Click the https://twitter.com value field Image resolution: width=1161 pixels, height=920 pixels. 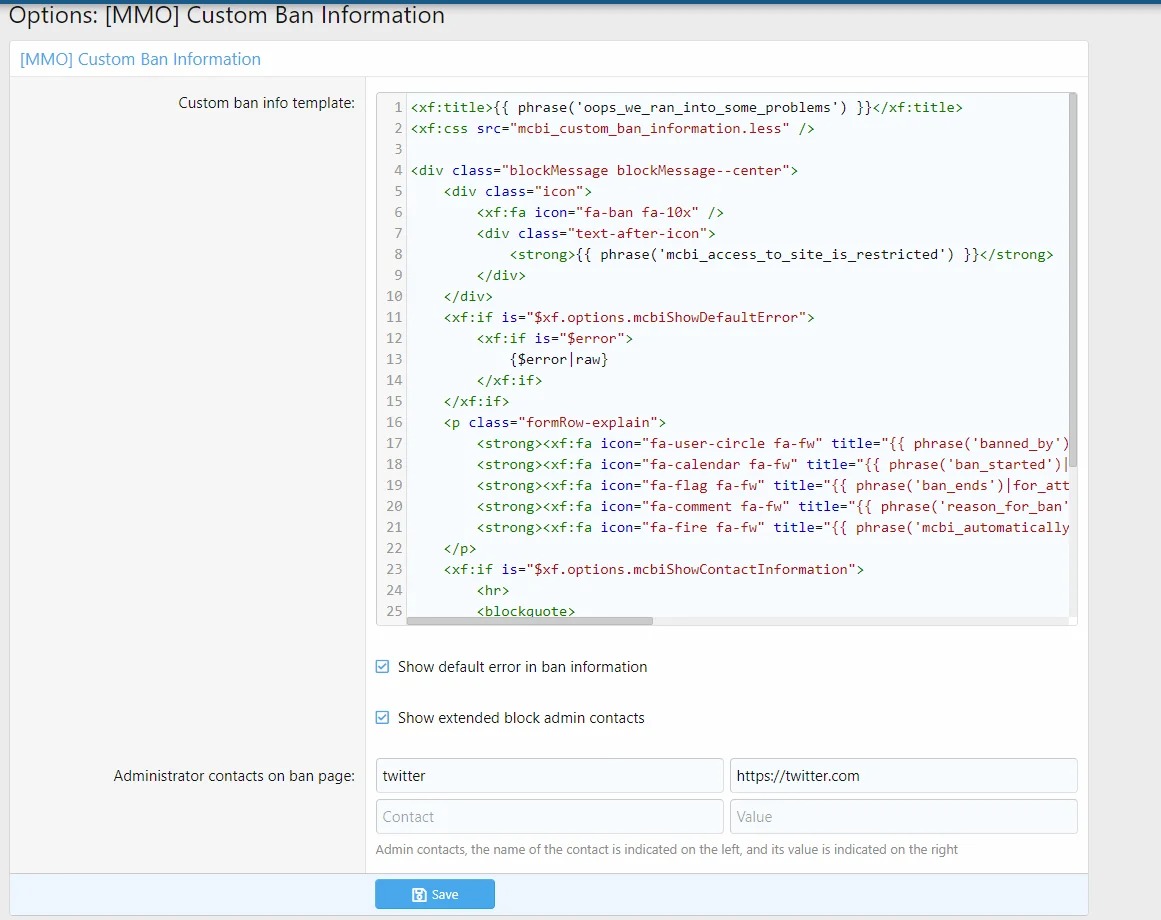coord(903,775)
